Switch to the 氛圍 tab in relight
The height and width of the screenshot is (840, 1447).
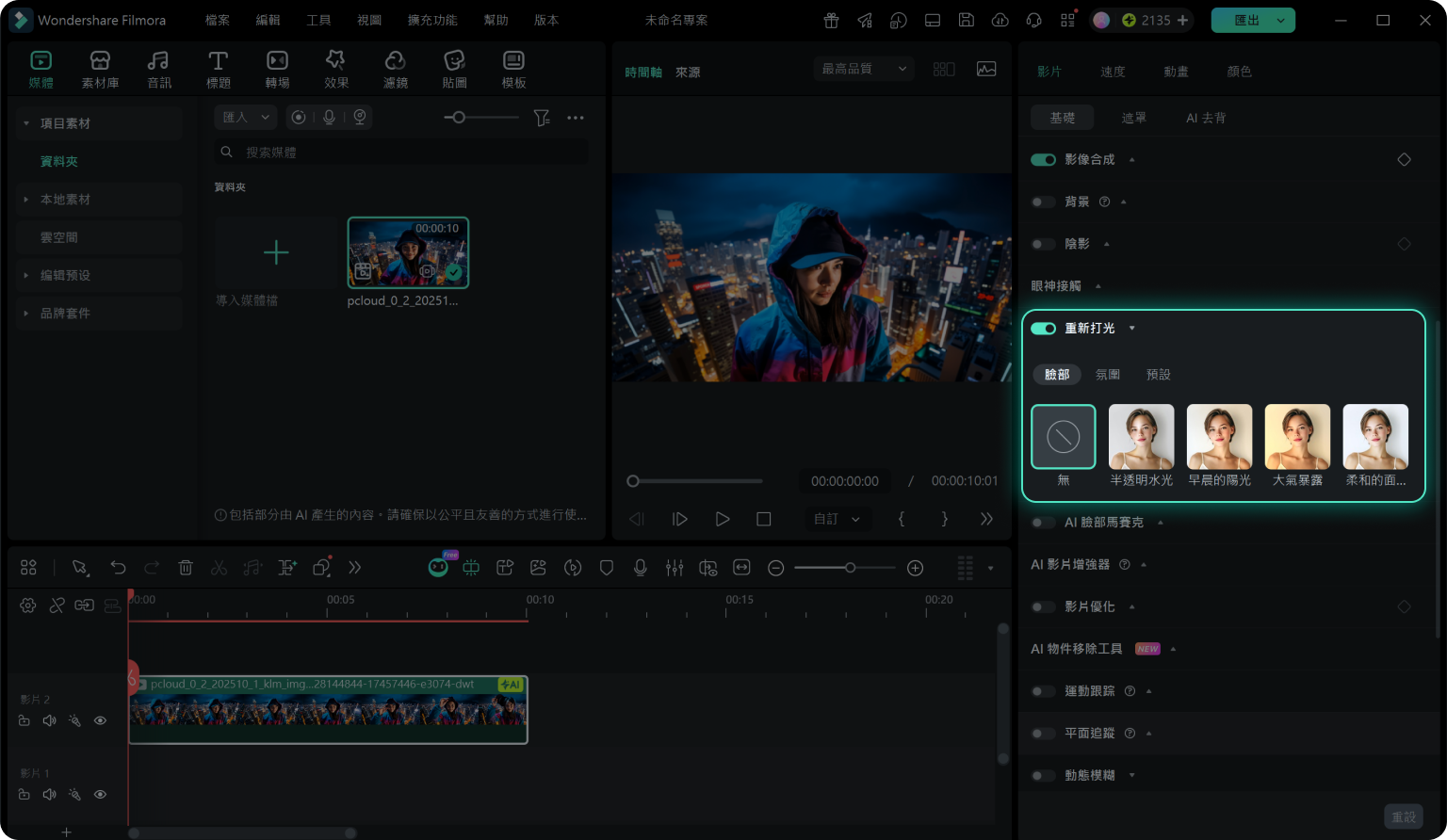click(1108, 375)
